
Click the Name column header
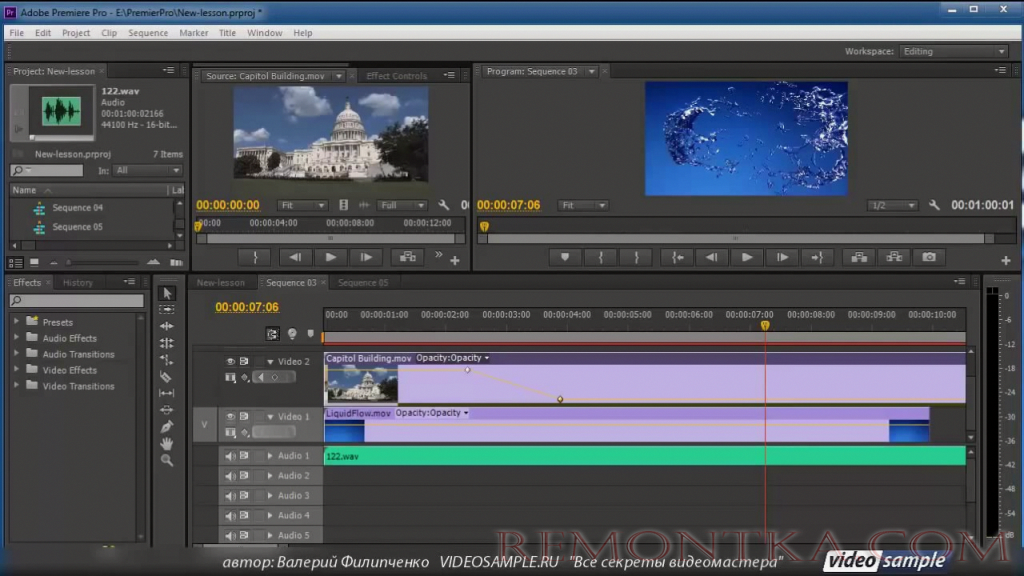[x=24, y=190]
